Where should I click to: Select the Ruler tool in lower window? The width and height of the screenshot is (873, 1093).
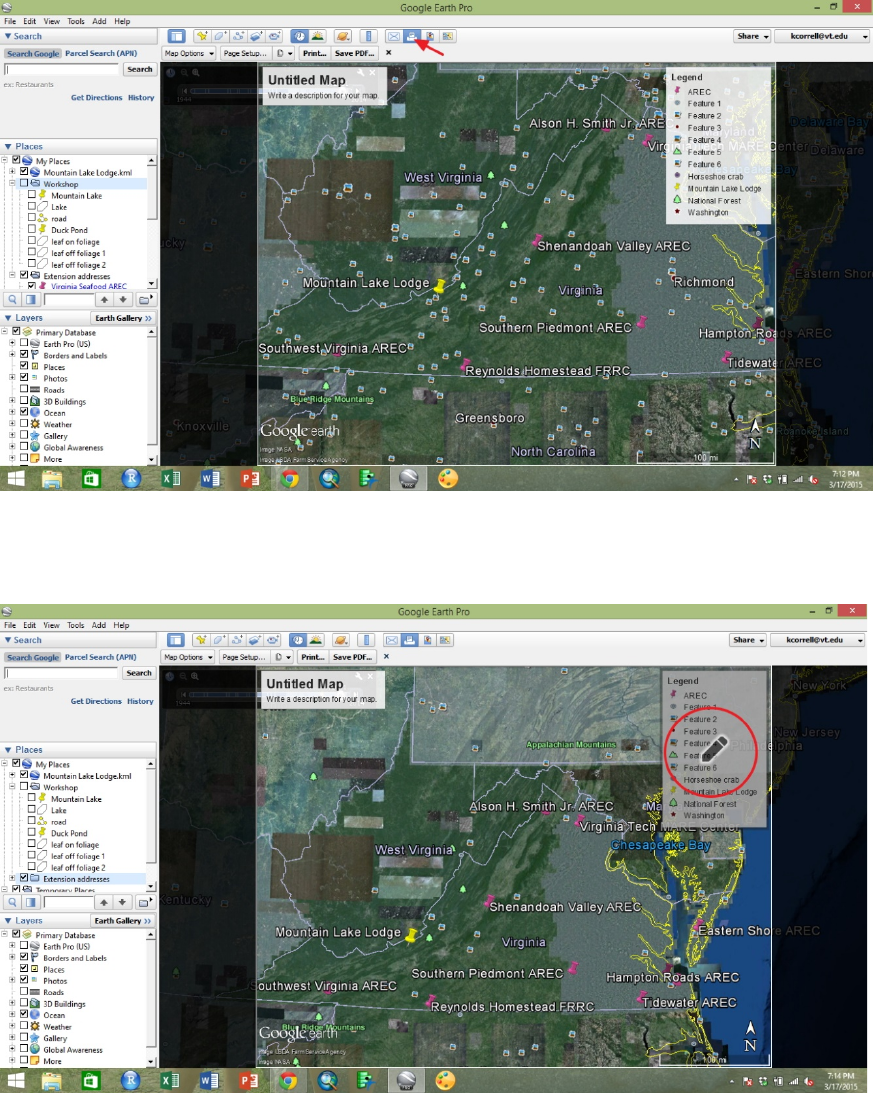(367, 640)
